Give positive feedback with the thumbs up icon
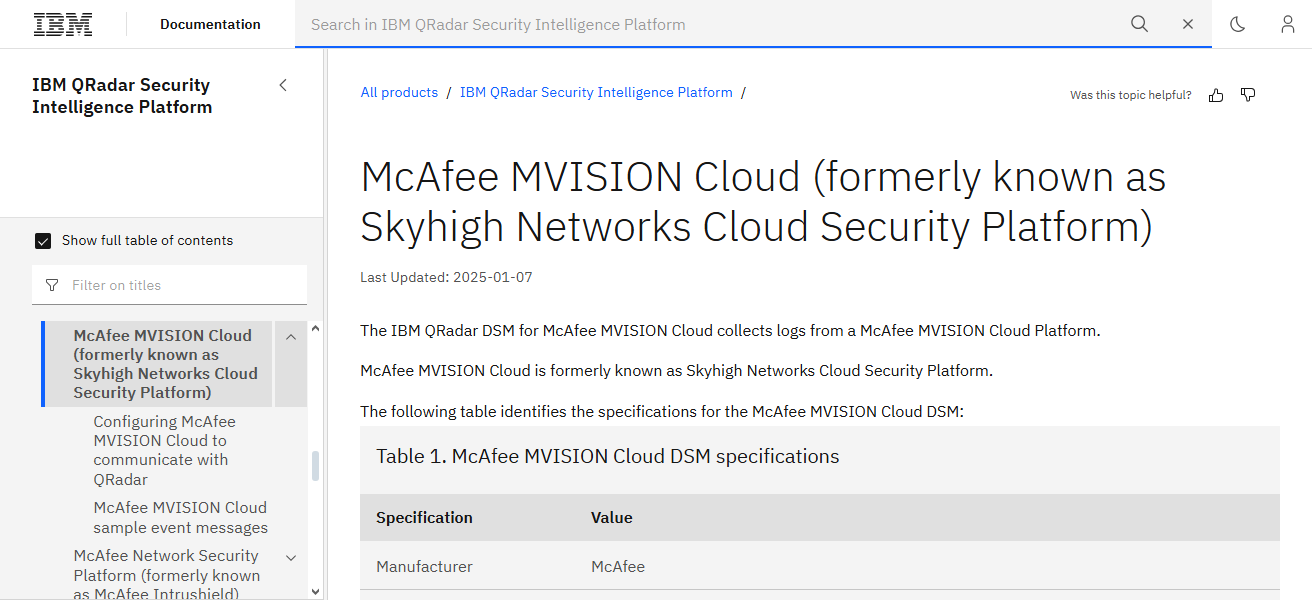 coord(1215,94)
